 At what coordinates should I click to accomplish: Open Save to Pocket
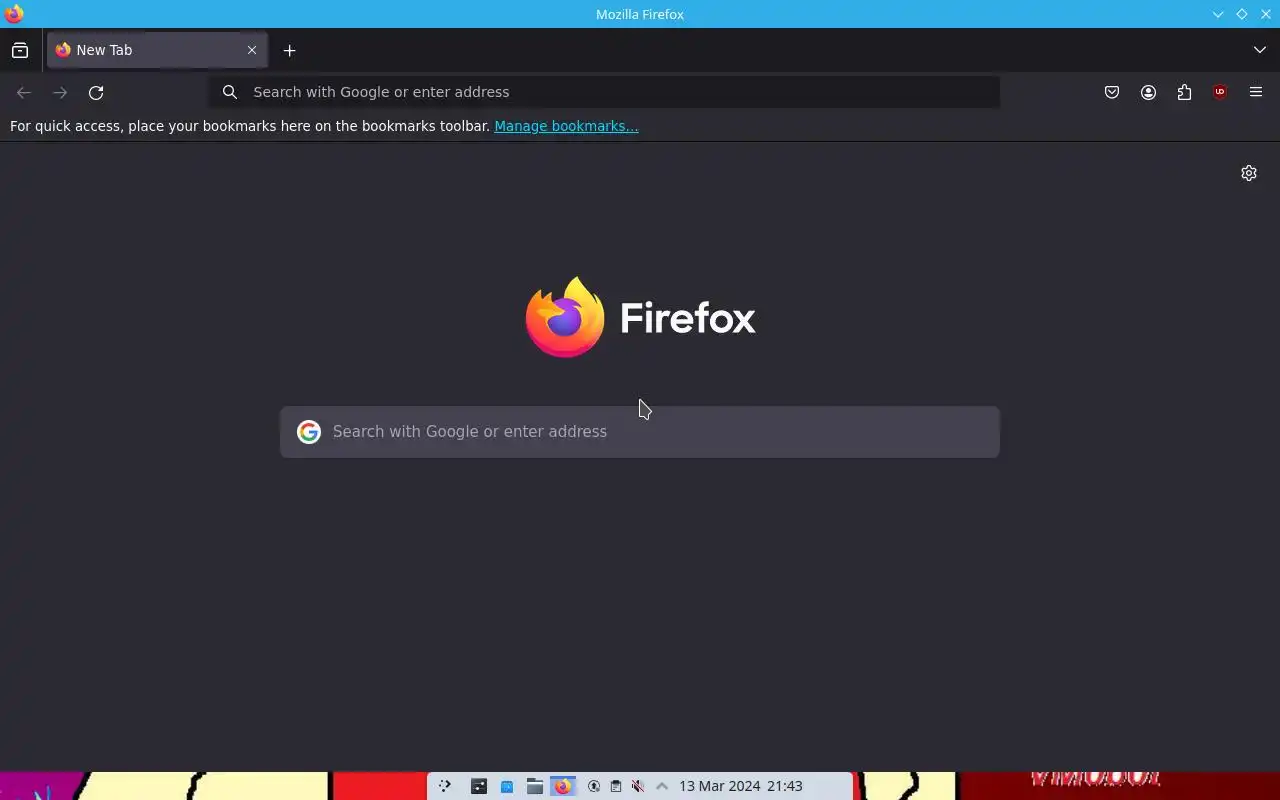[1112, 92]
